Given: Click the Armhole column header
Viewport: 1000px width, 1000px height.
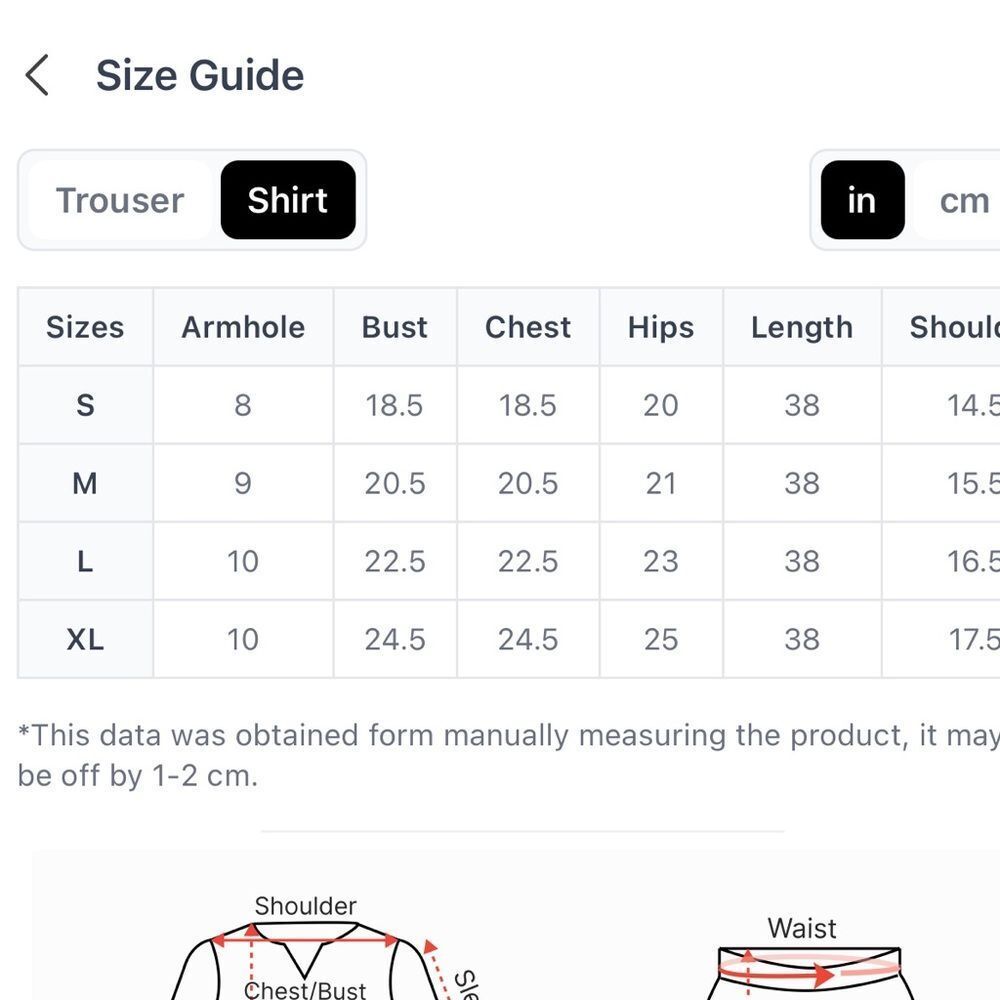Looking at the screenshot, I should [x=243, y=327].
